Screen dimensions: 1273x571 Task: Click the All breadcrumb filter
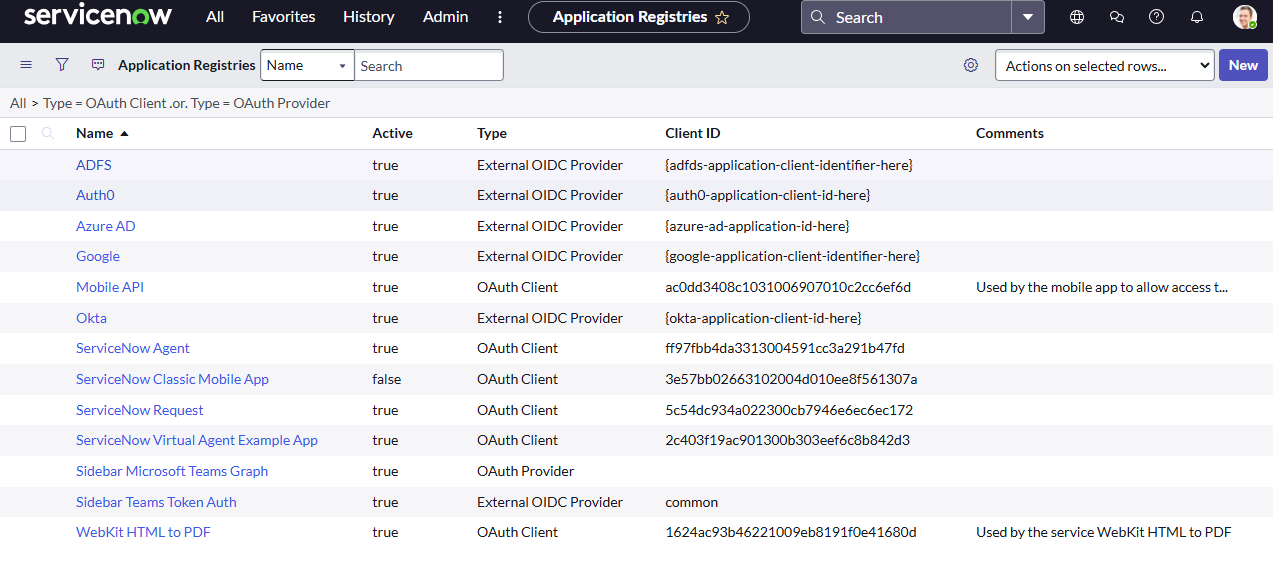18,103
